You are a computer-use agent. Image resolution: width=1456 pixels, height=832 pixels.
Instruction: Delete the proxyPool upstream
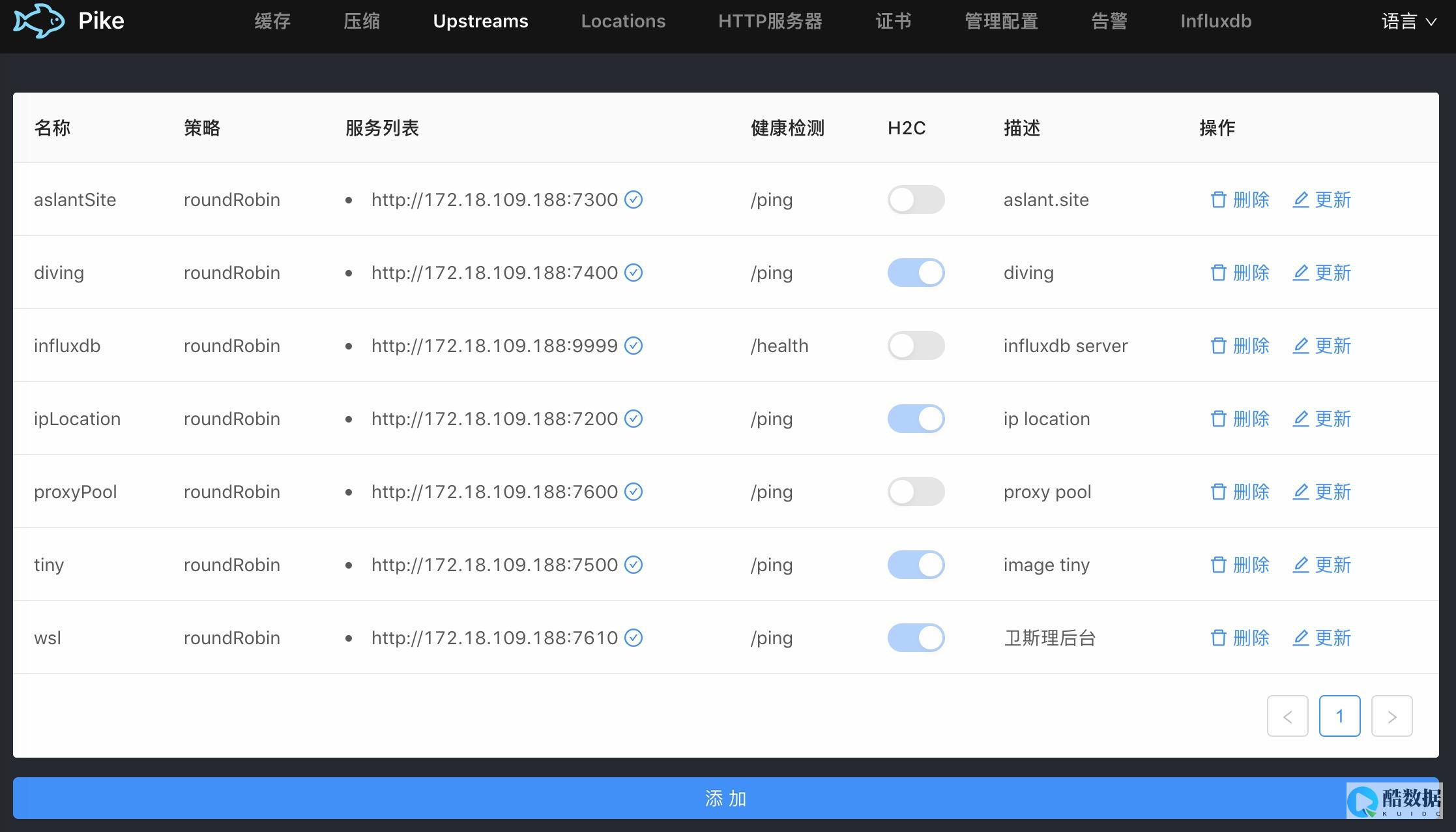click(1240, 492)
